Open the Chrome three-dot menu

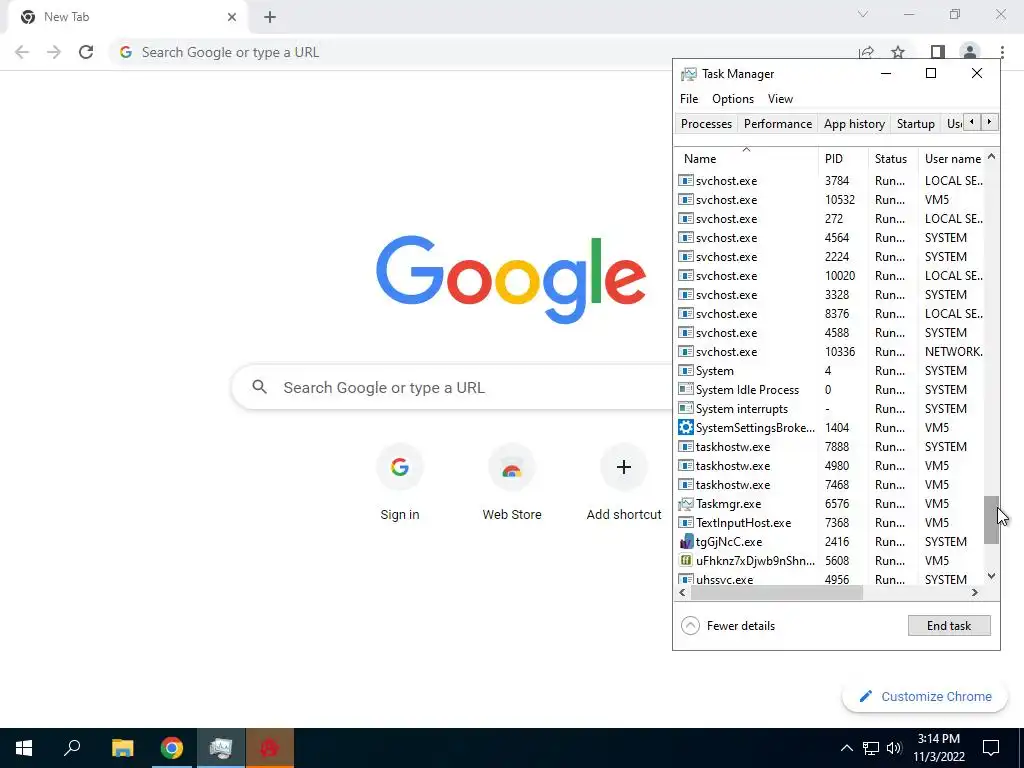[1002, 52]
